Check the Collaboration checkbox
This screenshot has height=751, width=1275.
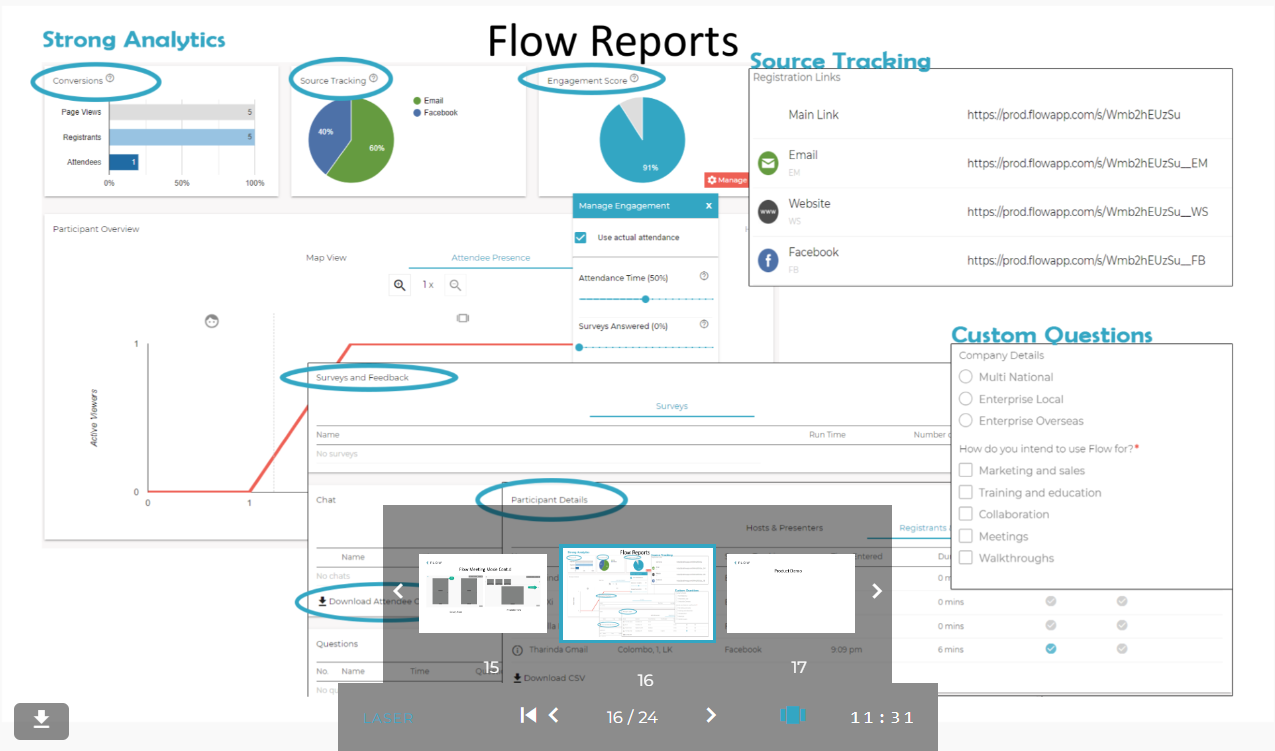coord(965,514)
